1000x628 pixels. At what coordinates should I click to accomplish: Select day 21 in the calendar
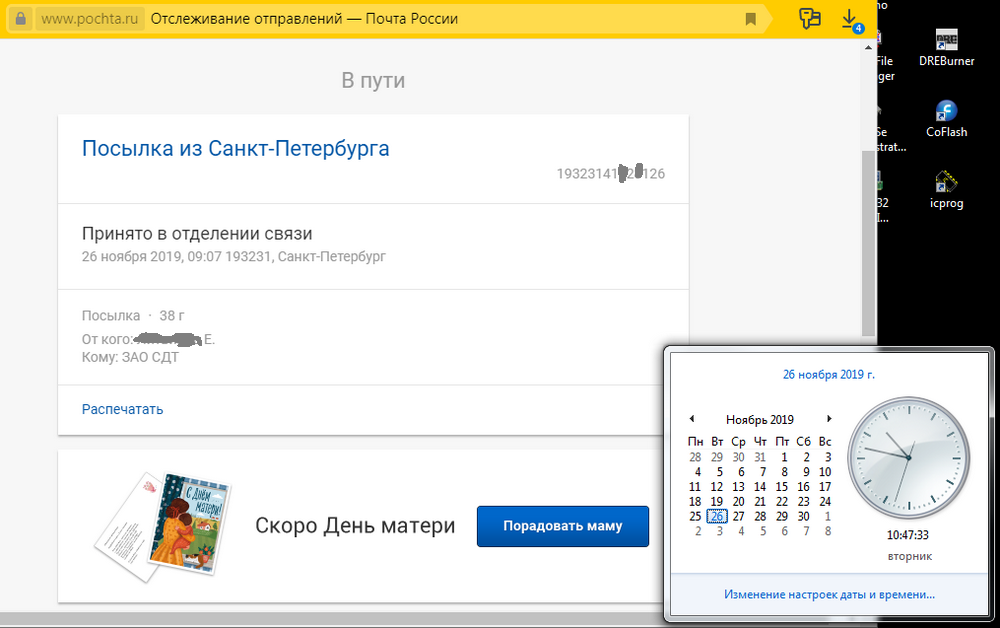coord(760,502)
